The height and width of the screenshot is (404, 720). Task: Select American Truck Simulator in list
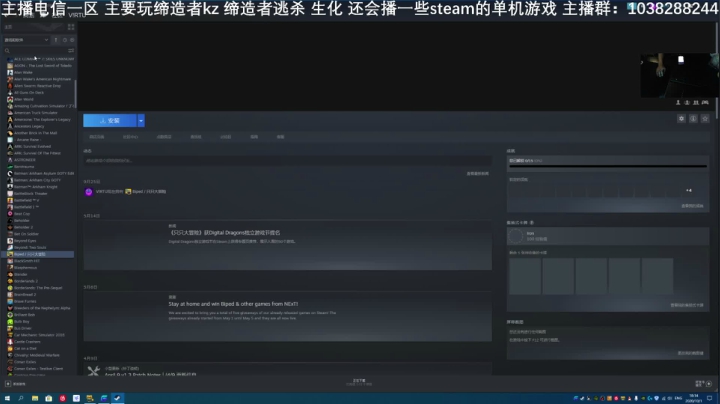pos(36,113)
